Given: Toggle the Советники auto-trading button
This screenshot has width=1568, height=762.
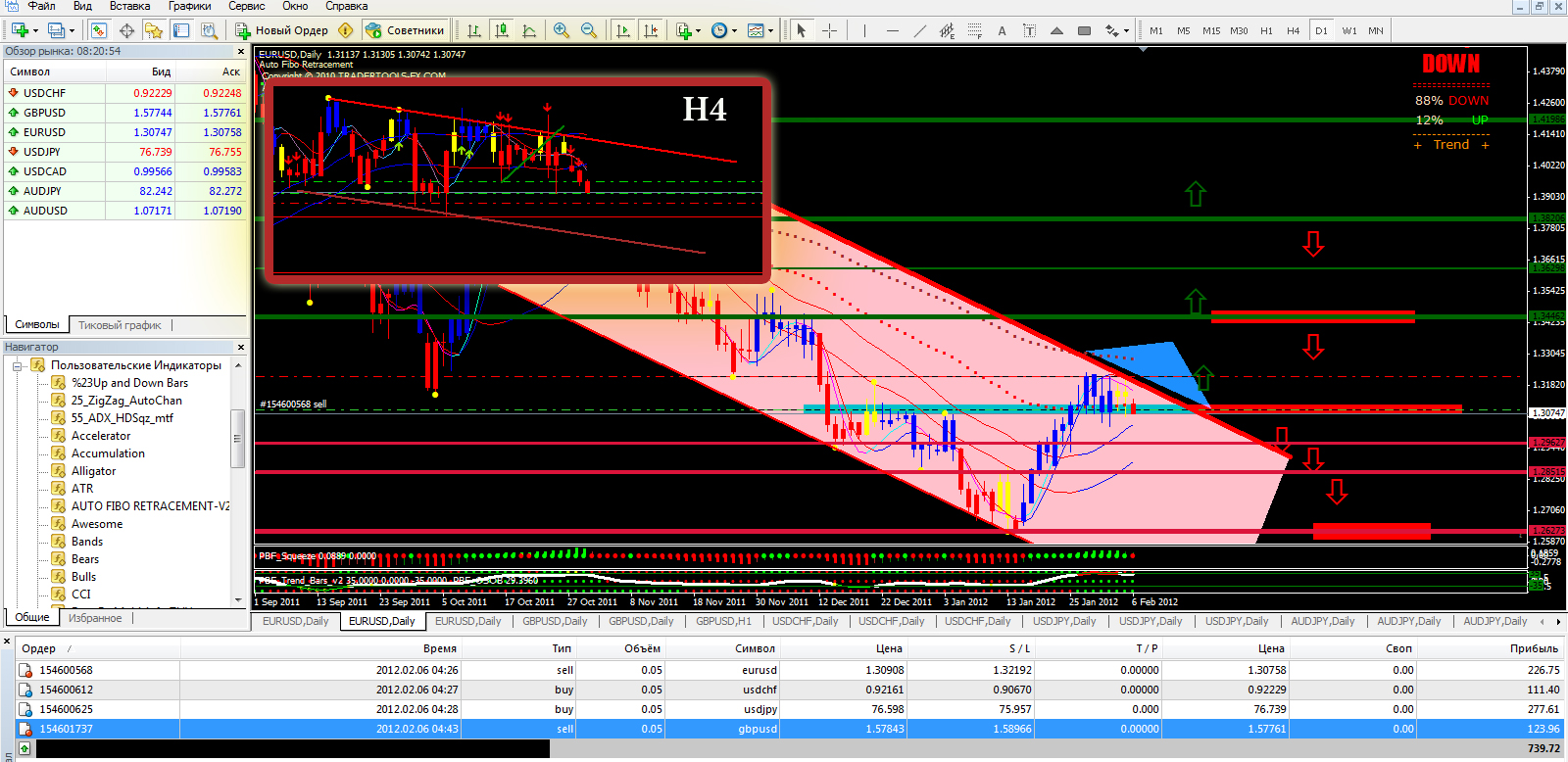Looking at the screenshot, I should 406,30.
